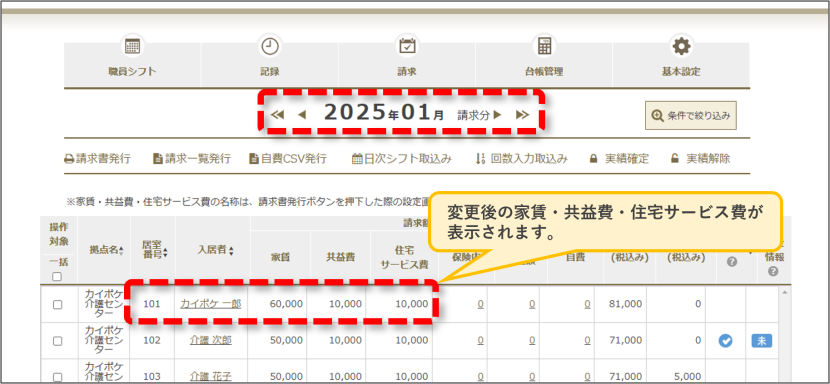The image size is (830, 384).
Task: Check the row for room 101
Action: point(58,304)
